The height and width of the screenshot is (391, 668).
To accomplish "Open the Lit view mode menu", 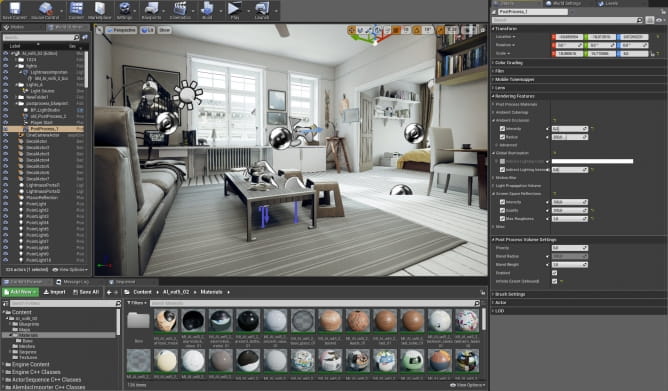I will tap(147, 30).
